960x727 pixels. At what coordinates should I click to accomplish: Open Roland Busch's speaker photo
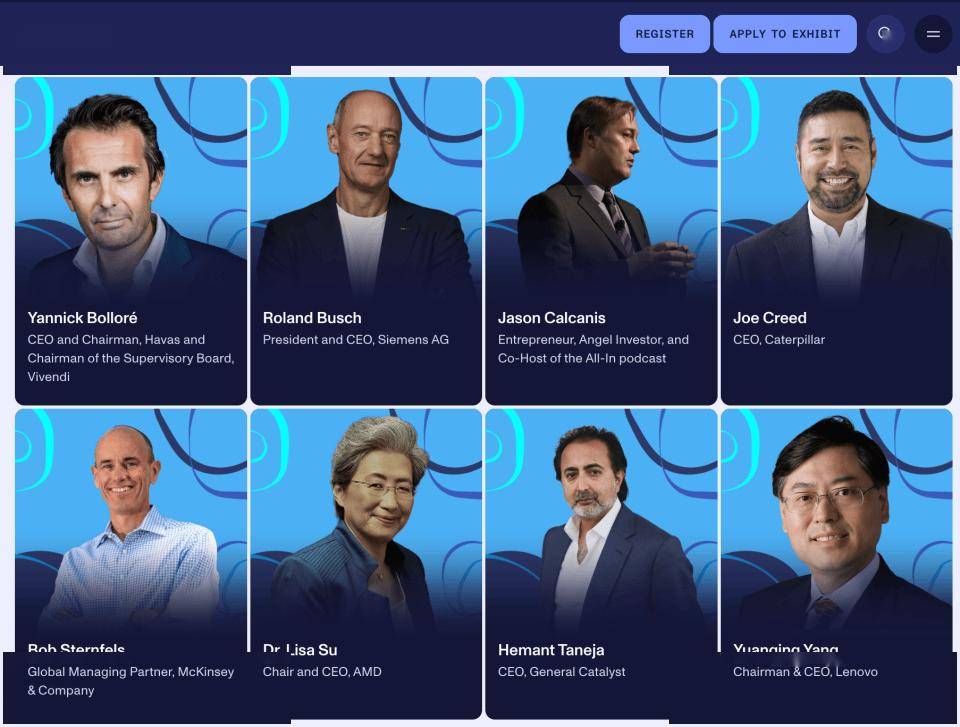click(x=366, y=189)
